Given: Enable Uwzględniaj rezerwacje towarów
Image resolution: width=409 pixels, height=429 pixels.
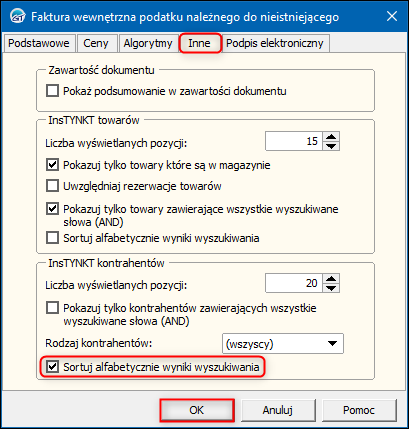Looking at the screenshot, I should (x=52, y=186).
